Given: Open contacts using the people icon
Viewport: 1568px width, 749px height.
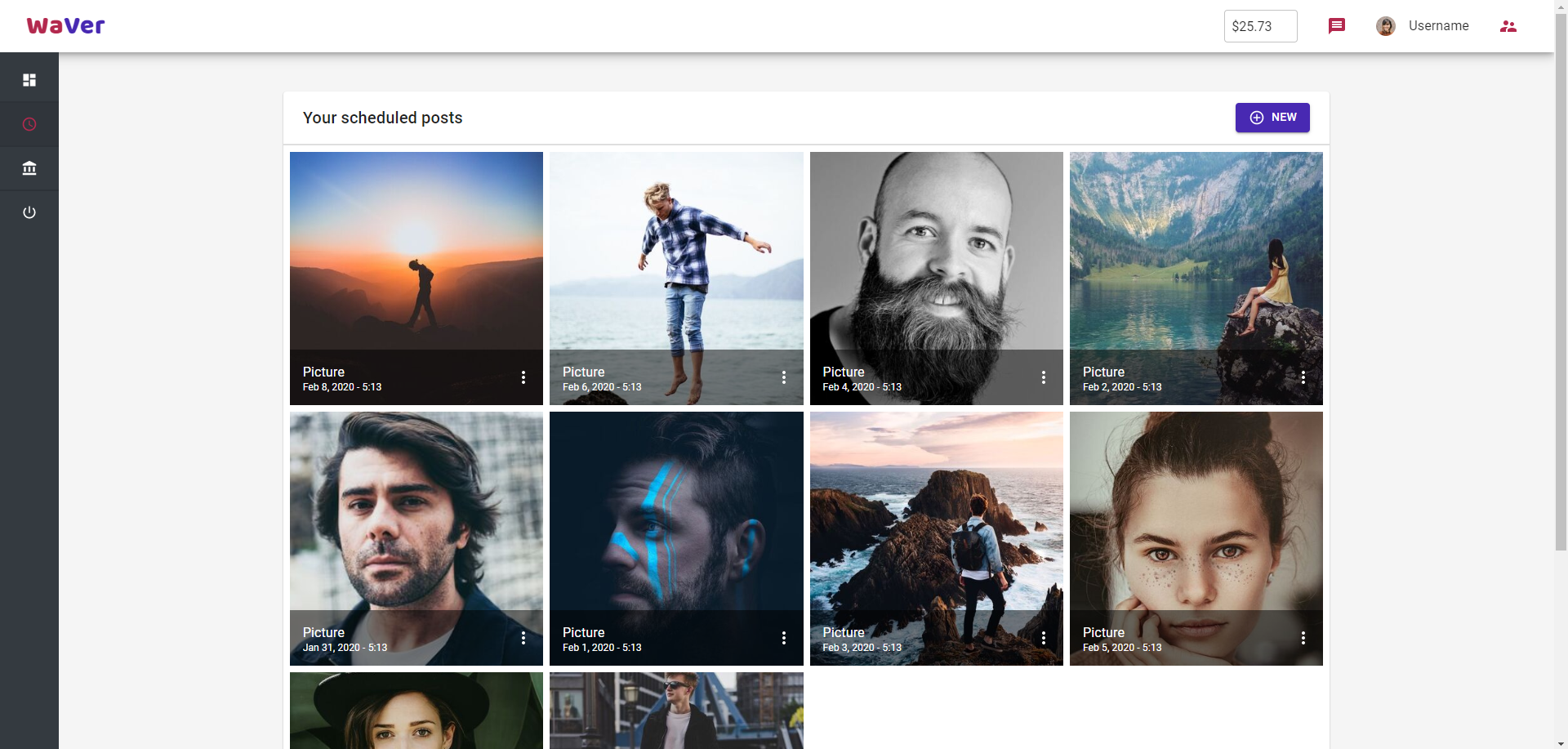Looking at the screenshot, I should (x=1508, y=25).
